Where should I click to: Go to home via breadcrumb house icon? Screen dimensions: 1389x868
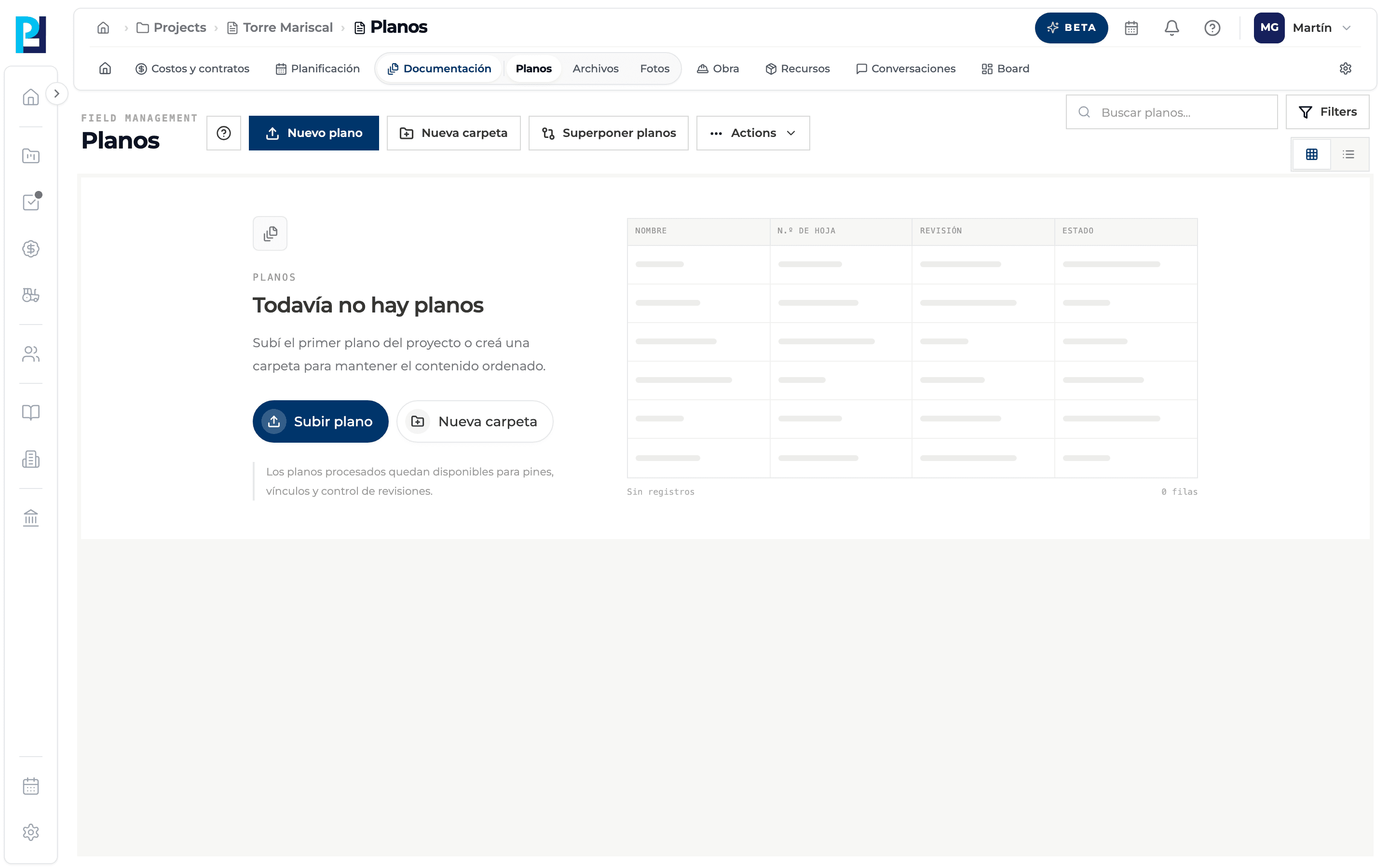point(103,27)
